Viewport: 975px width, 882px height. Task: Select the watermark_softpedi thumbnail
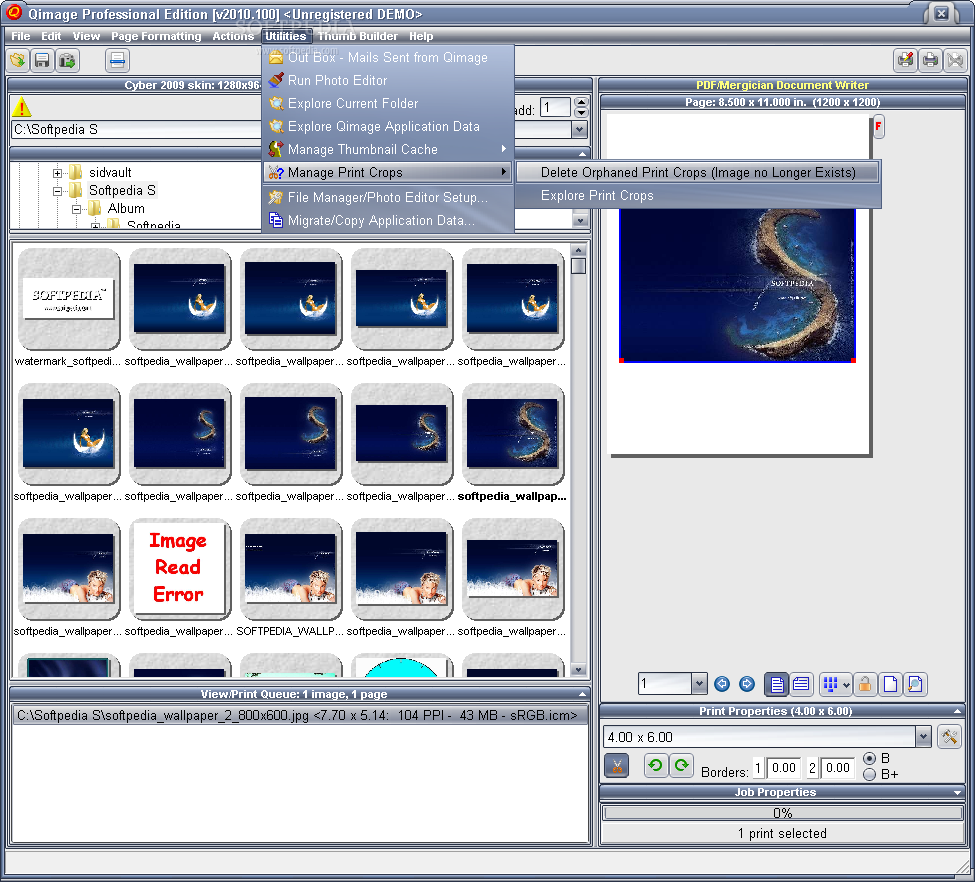click(x=68, y=300)
